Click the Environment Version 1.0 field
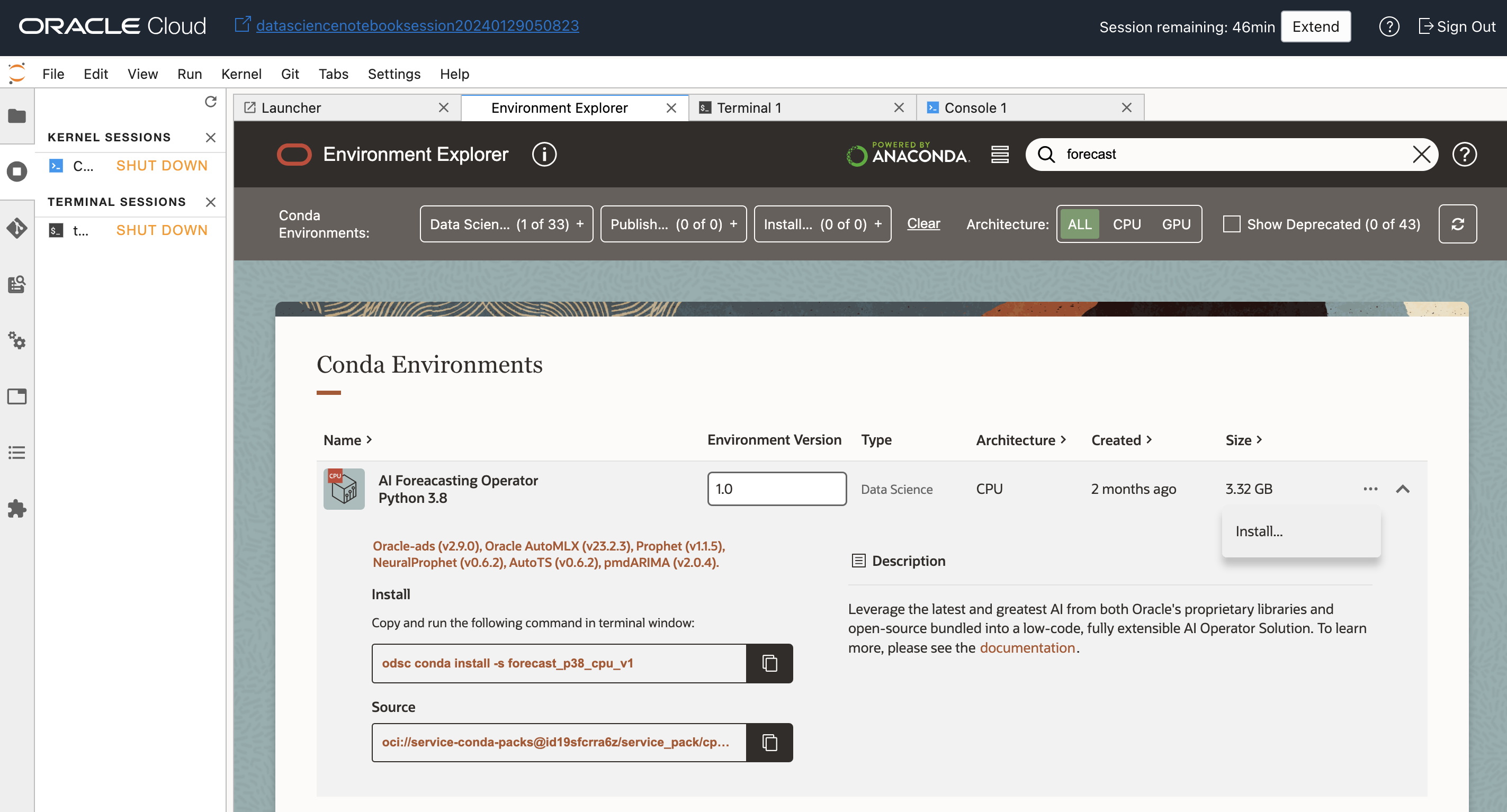This screenshot has height=812, width=1507. point(776,489)
